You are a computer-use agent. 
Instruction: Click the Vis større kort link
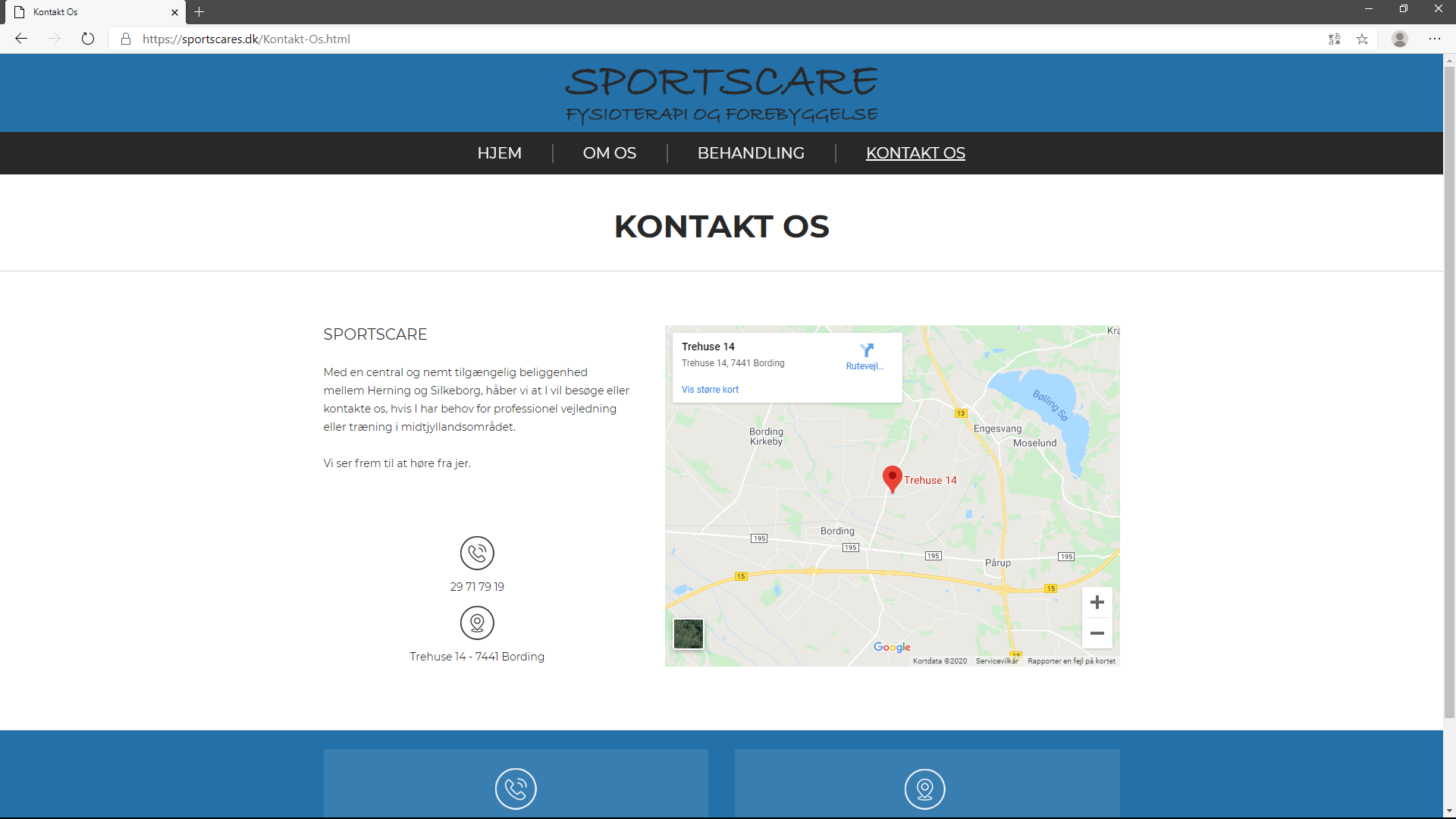pos(710,390)
